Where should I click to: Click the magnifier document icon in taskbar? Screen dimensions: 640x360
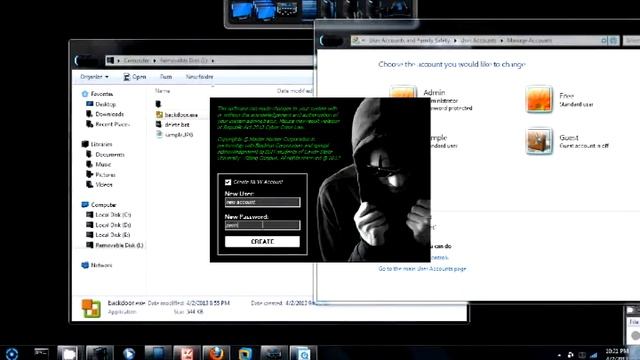(x=303, y=353)
